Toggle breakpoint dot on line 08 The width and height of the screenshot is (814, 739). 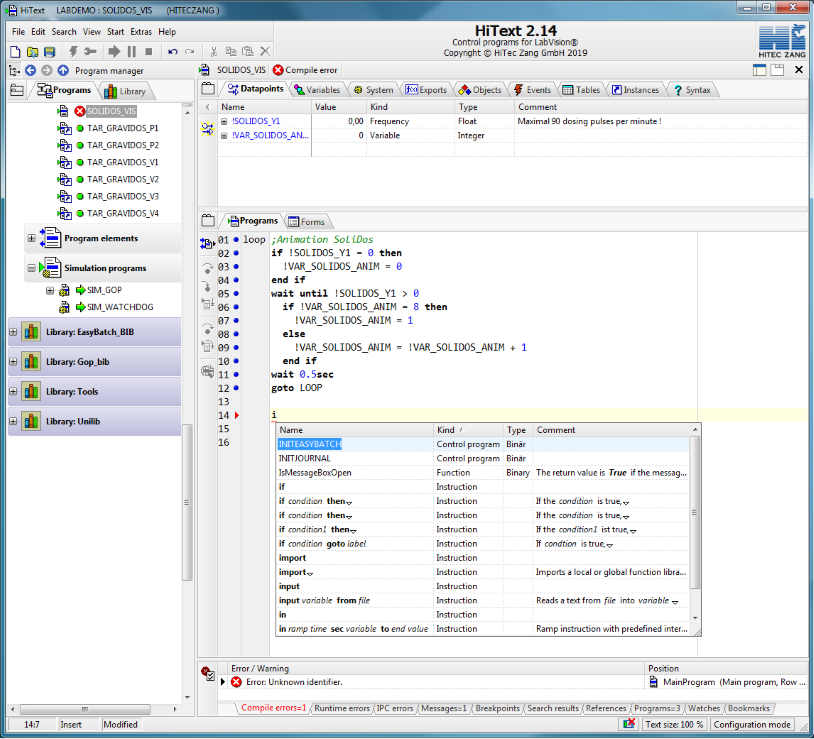pos(236,334)
